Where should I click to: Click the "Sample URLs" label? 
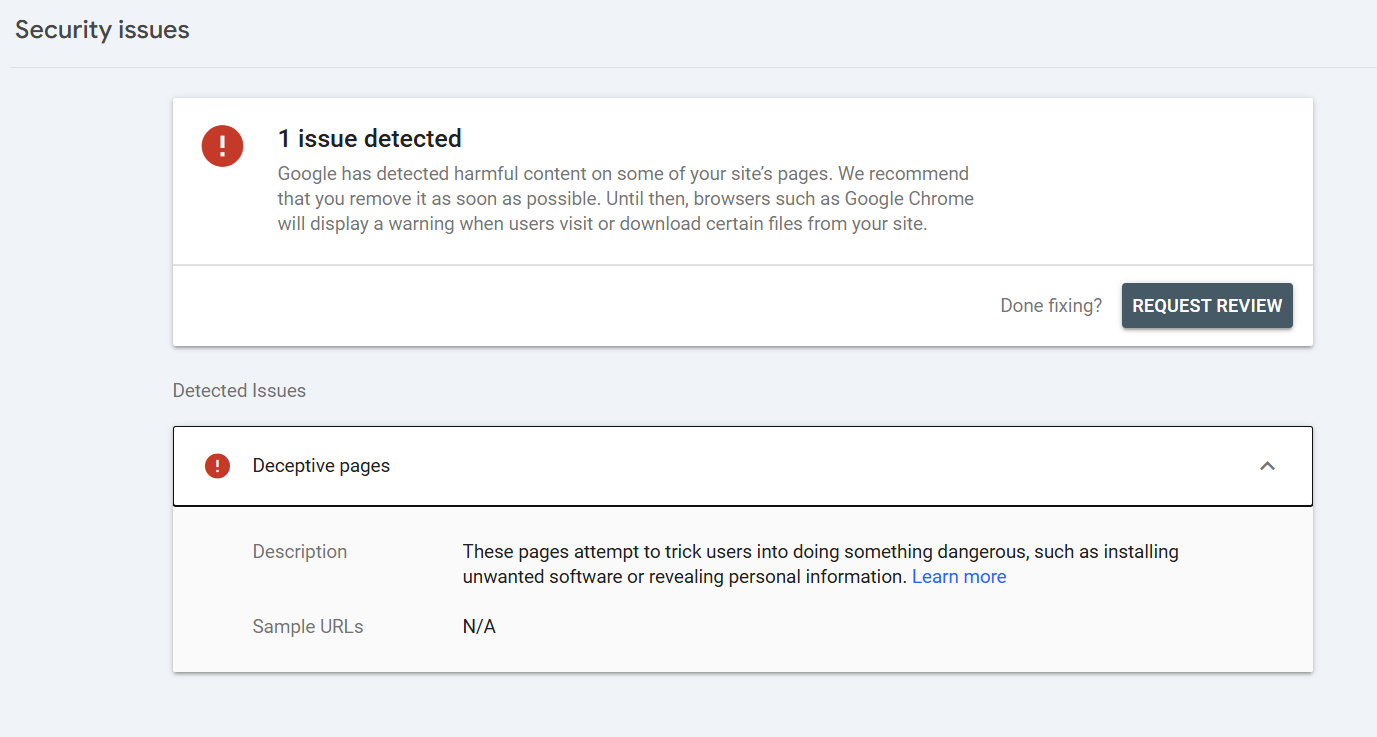point(306,626)
